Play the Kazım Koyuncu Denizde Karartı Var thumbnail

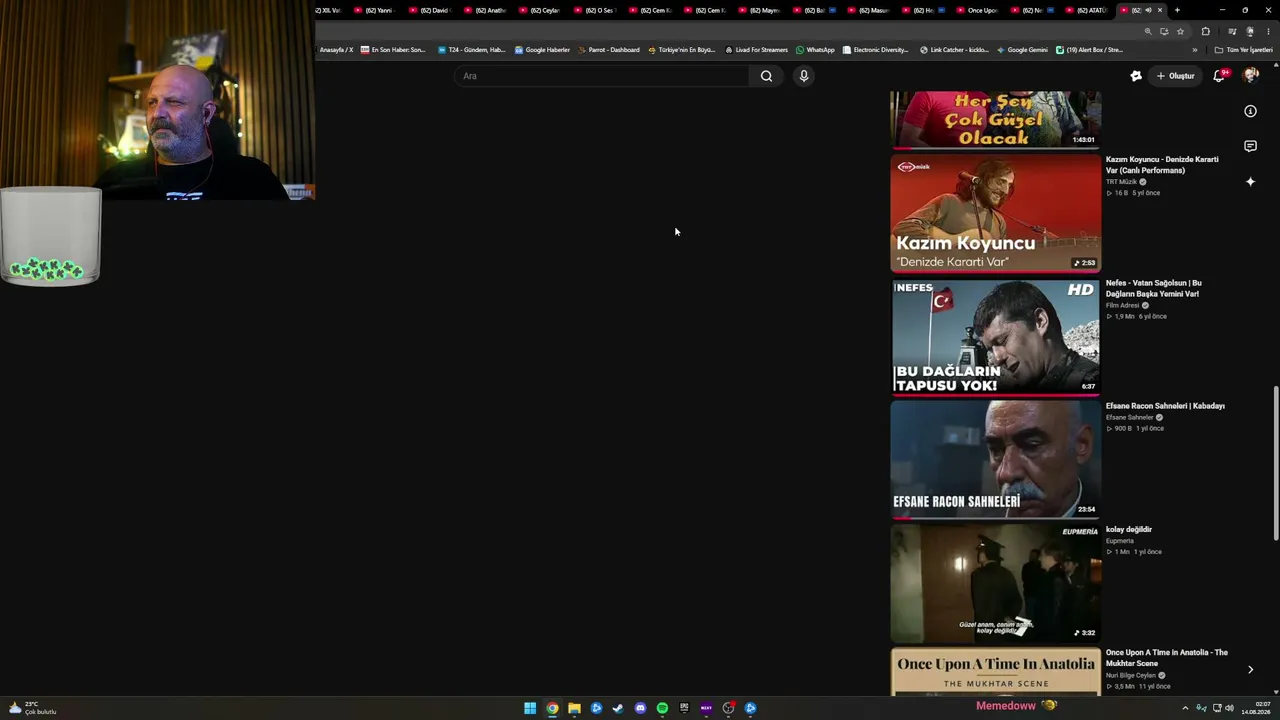[x=996, y=213]
